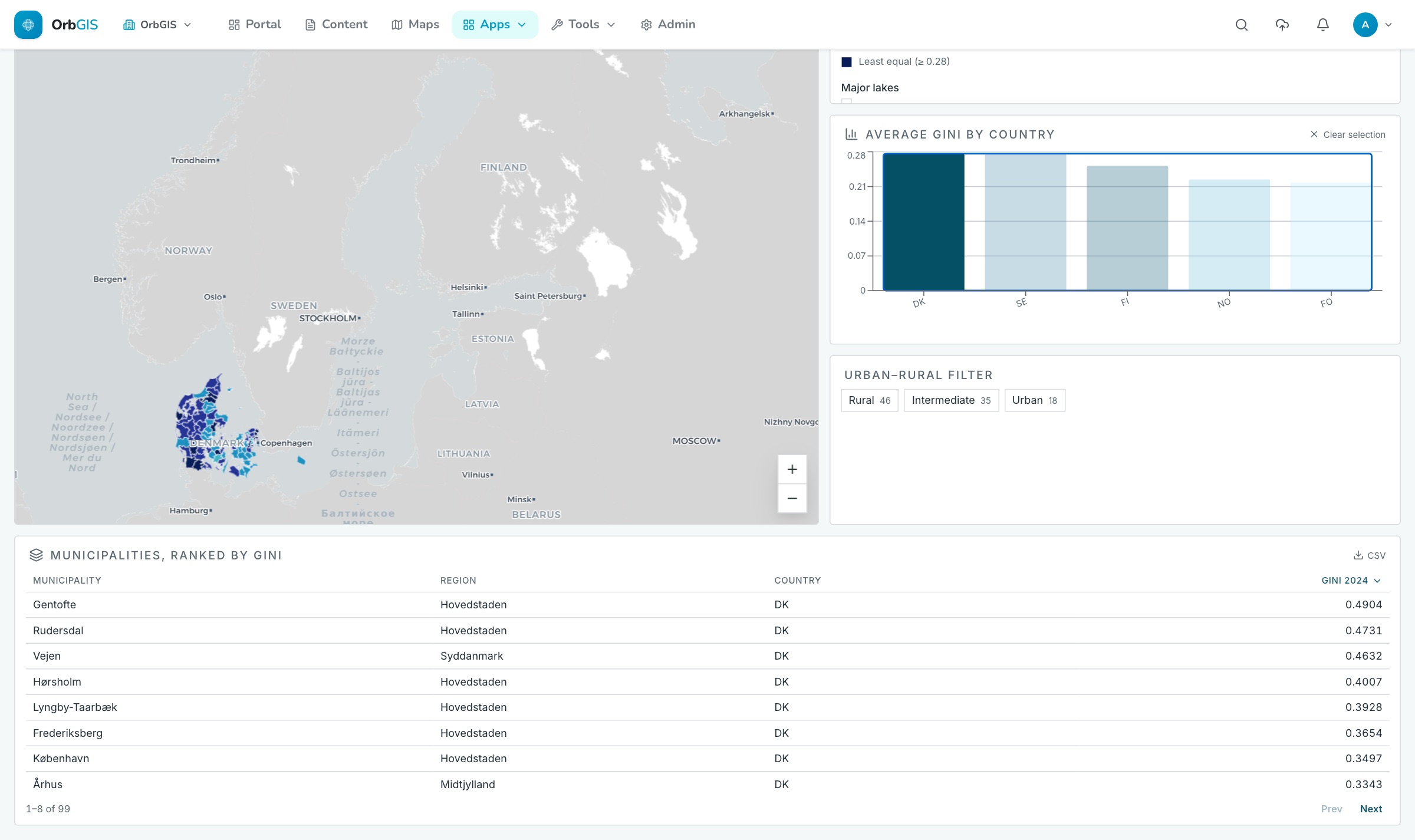Click the Midtjylland region cell
This screenshot has height=840, width=1415.
coord(468,785)
